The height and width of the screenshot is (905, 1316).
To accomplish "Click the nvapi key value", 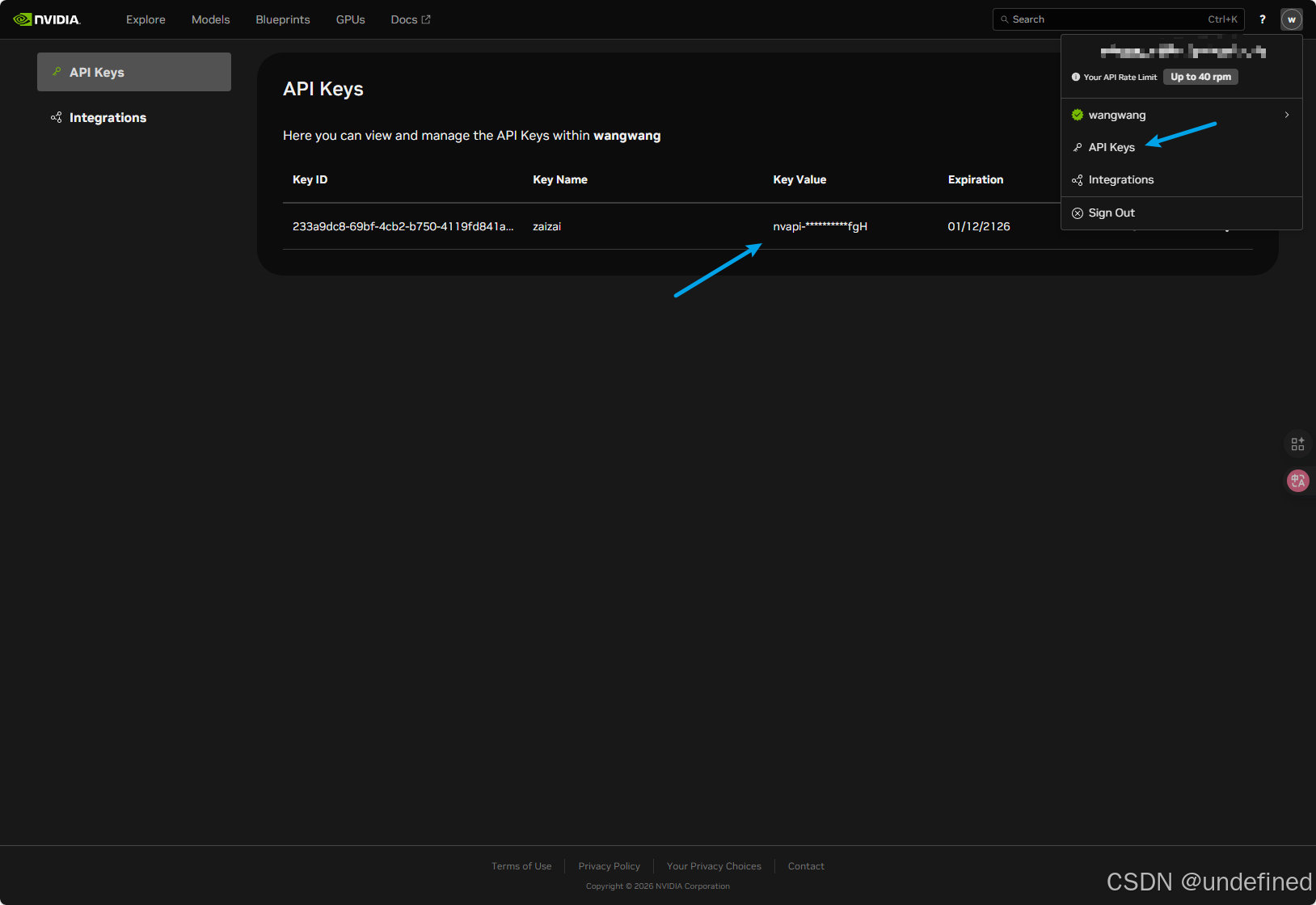I will pos(820,226).
